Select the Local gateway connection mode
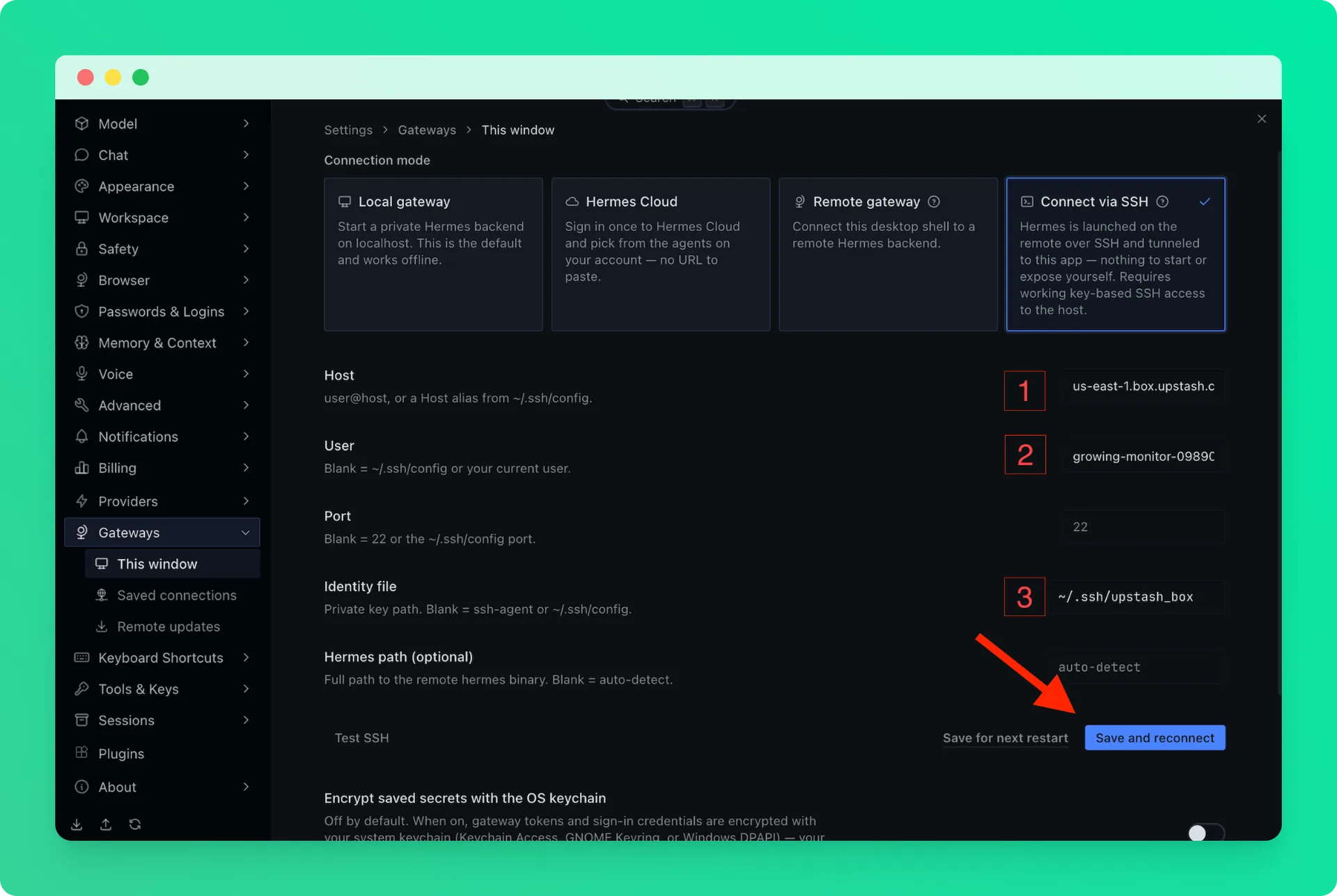Viewport: 1337px width, 896px height. (433, 254)
